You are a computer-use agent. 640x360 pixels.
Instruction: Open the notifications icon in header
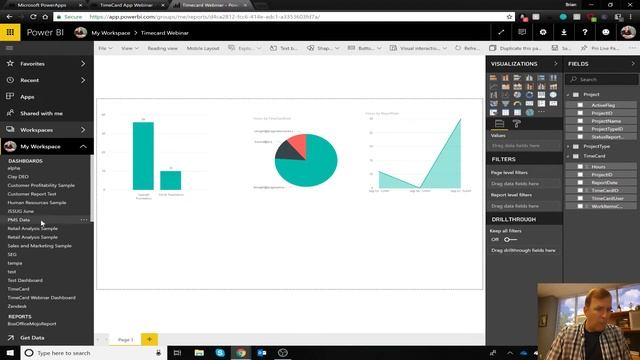[522, 32]
